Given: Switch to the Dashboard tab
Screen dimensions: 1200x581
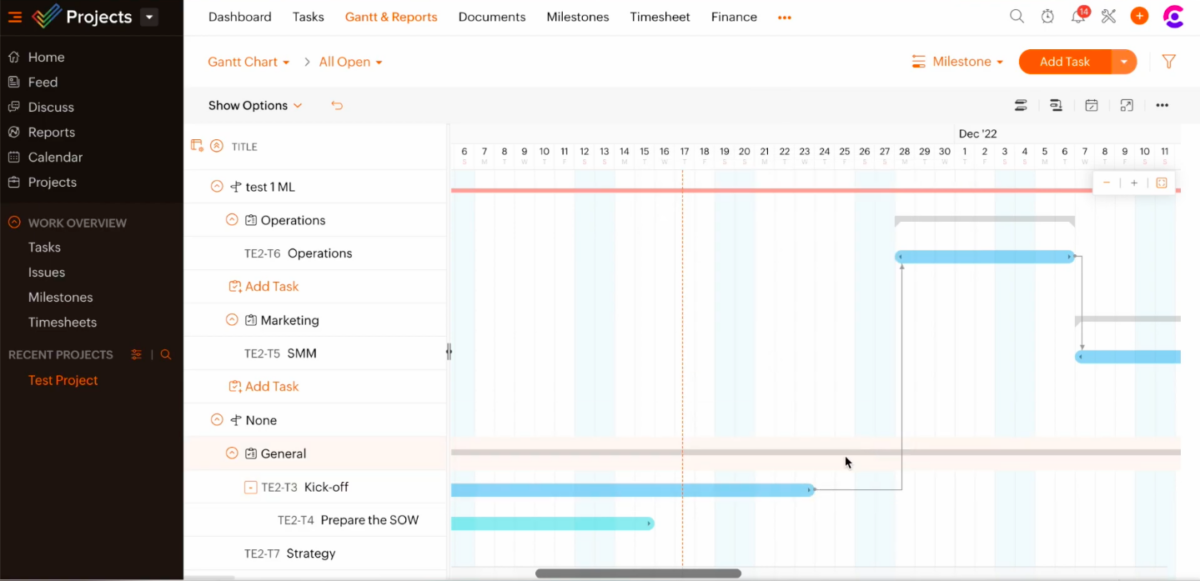Looking at the screenshot, I should [240, 17].
